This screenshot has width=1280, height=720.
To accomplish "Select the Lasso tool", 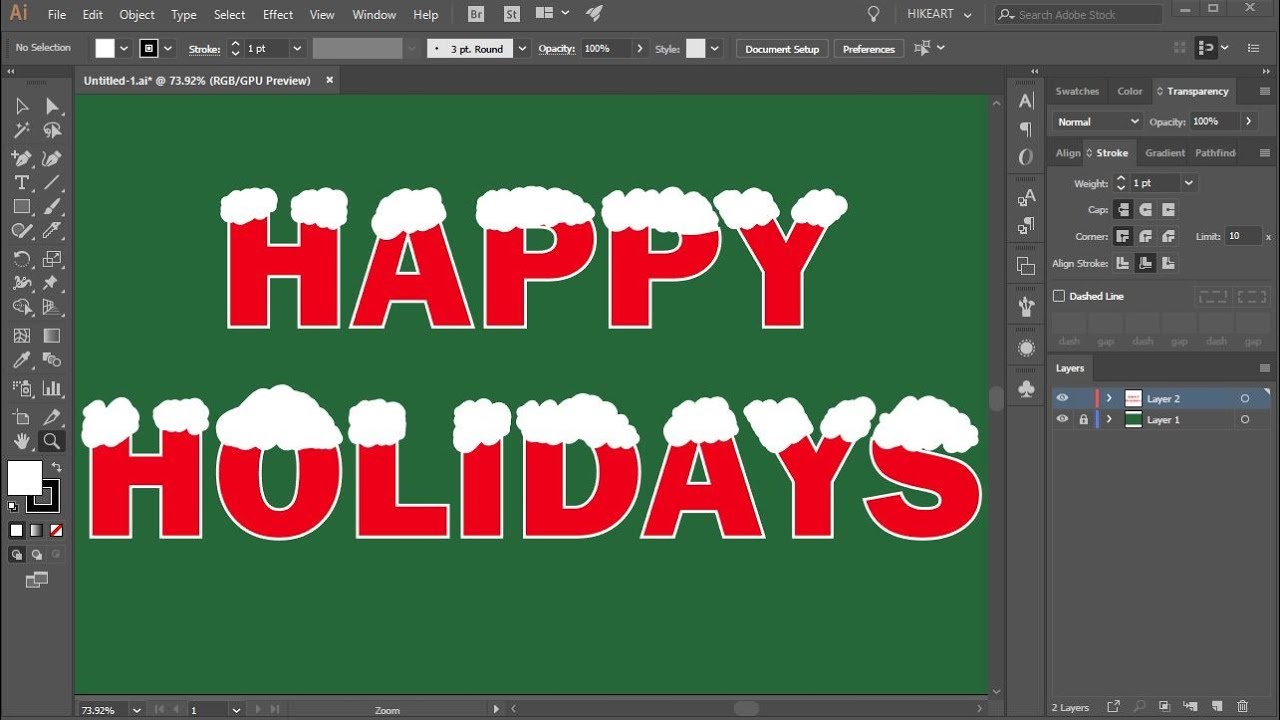I will pyautogui.click(x=52, y=131).
